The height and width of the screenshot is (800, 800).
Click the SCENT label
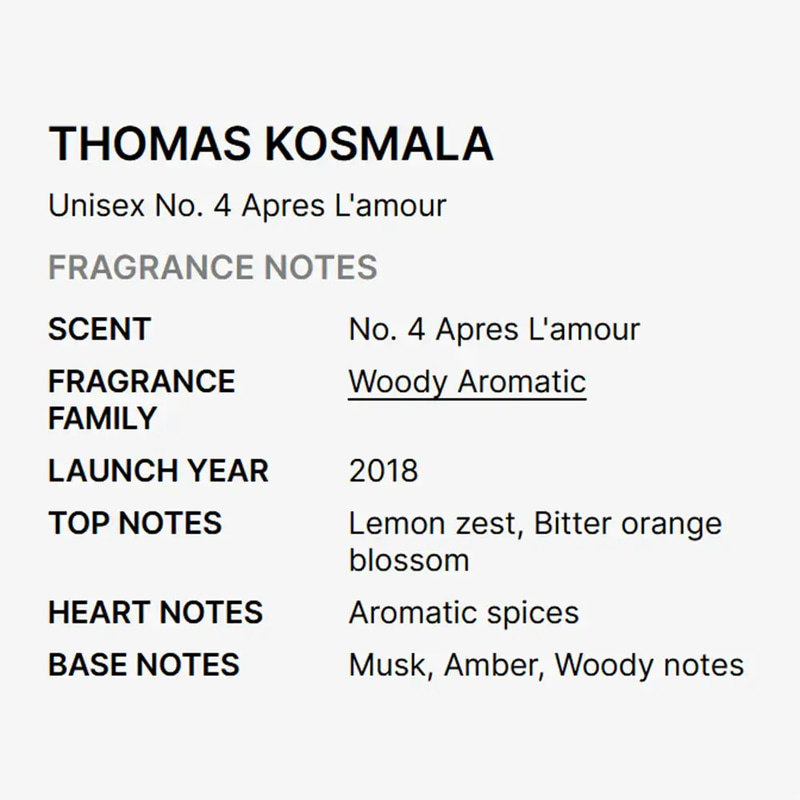tap(99, 329)
